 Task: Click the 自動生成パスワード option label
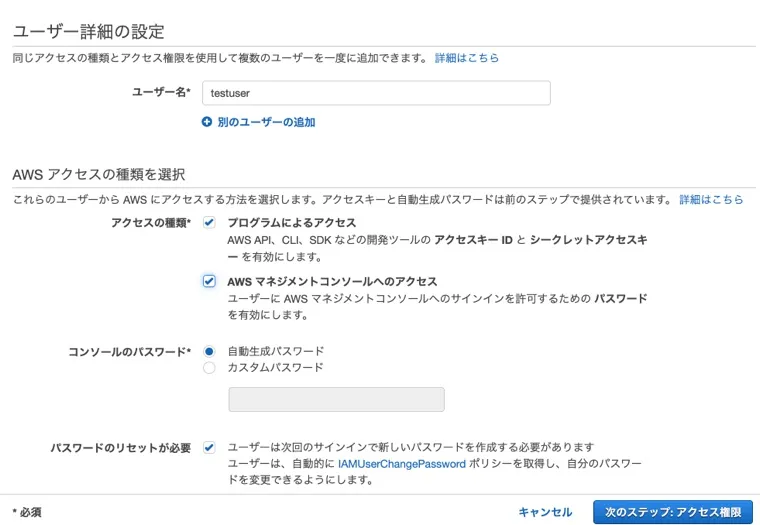pyautogui.click(x=275, y=351)
